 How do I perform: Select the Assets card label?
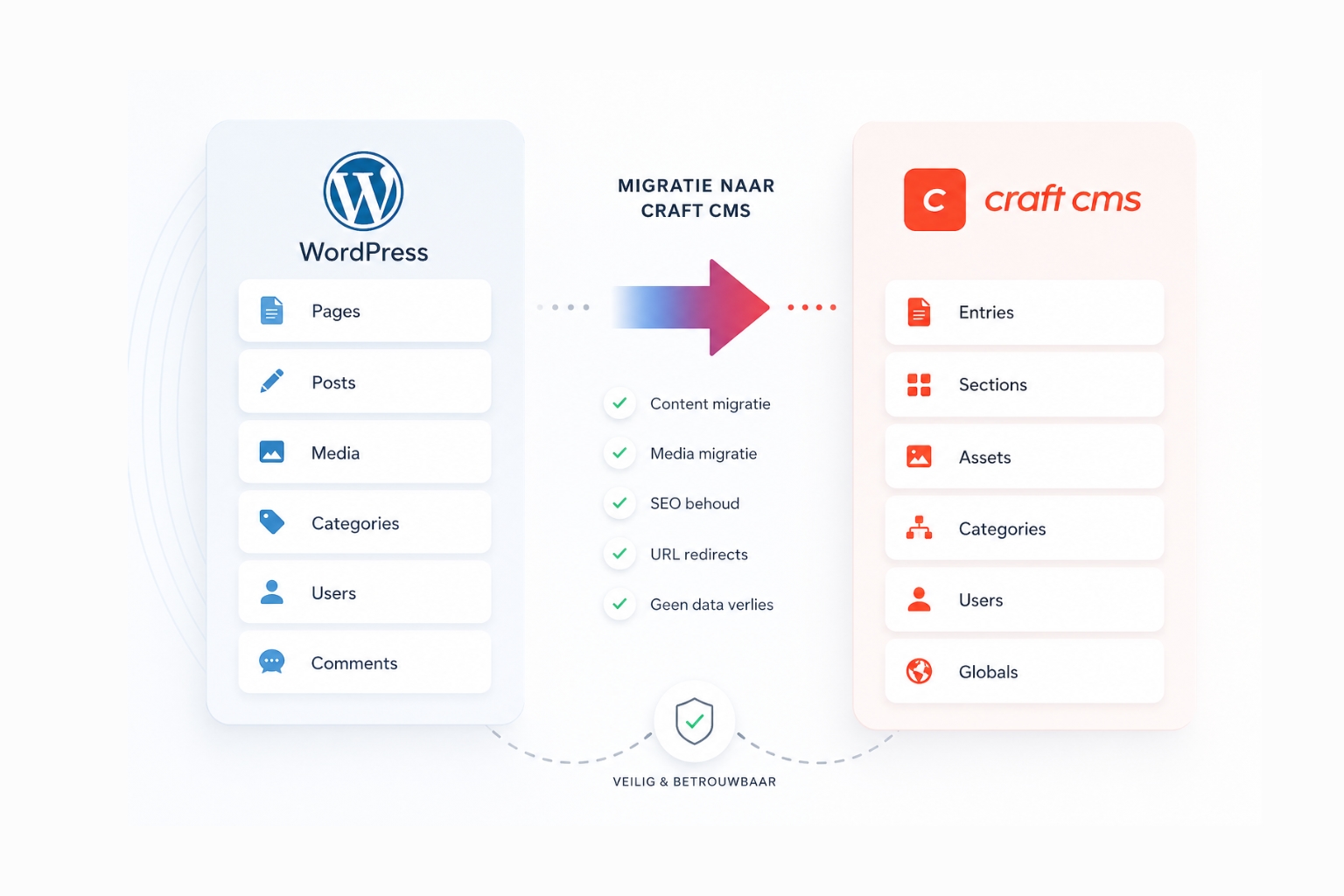(984, 457)
